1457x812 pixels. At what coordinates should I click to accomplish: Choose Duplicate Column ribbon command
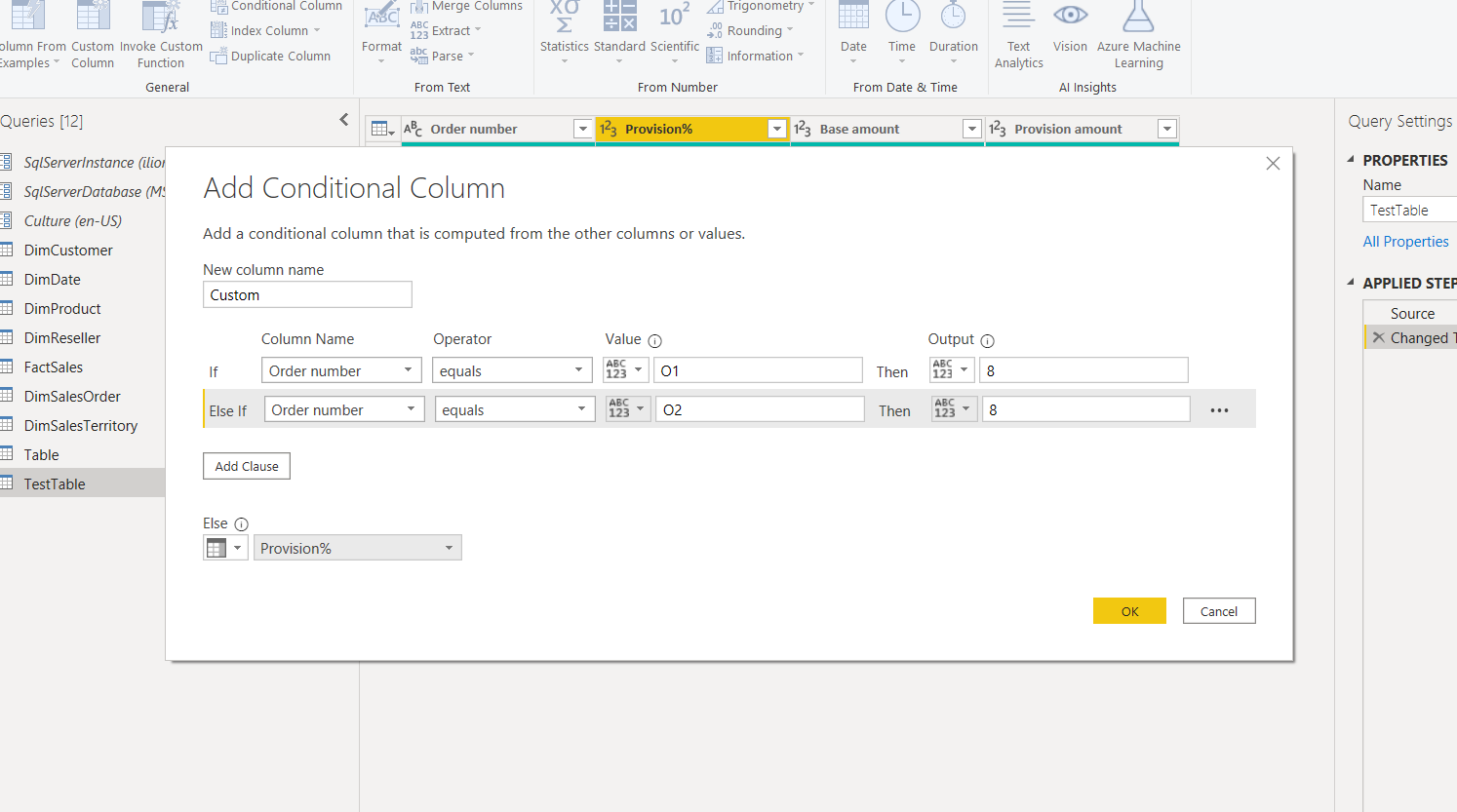(271, 56)
